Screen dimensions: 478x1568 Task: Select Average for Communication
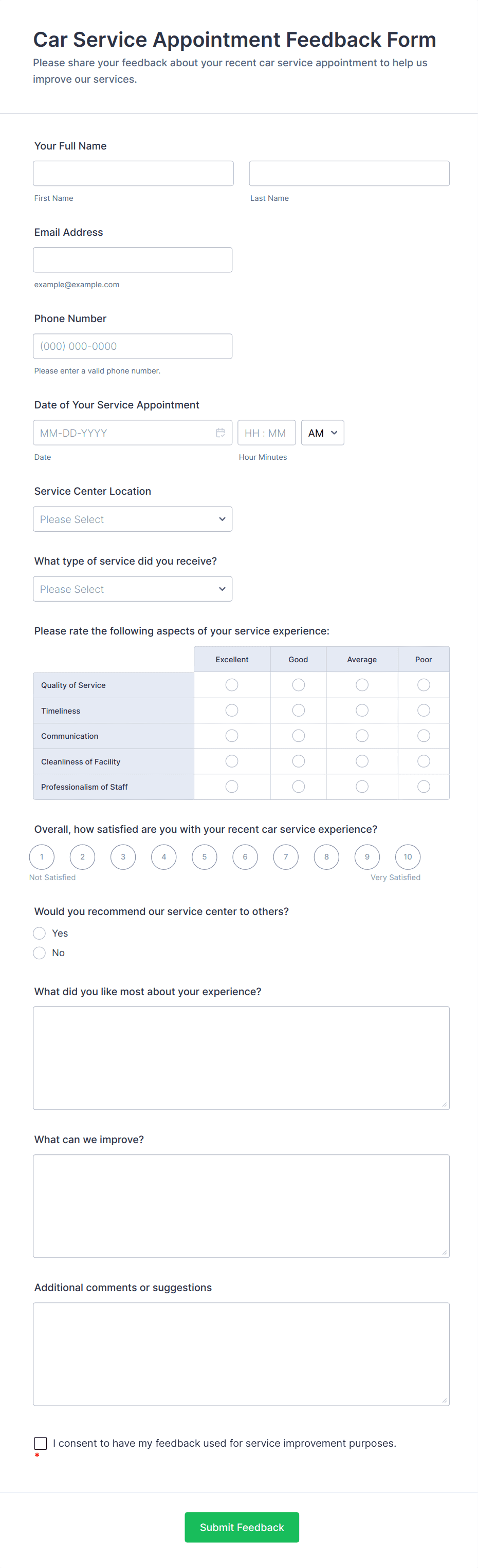(362, 736)
